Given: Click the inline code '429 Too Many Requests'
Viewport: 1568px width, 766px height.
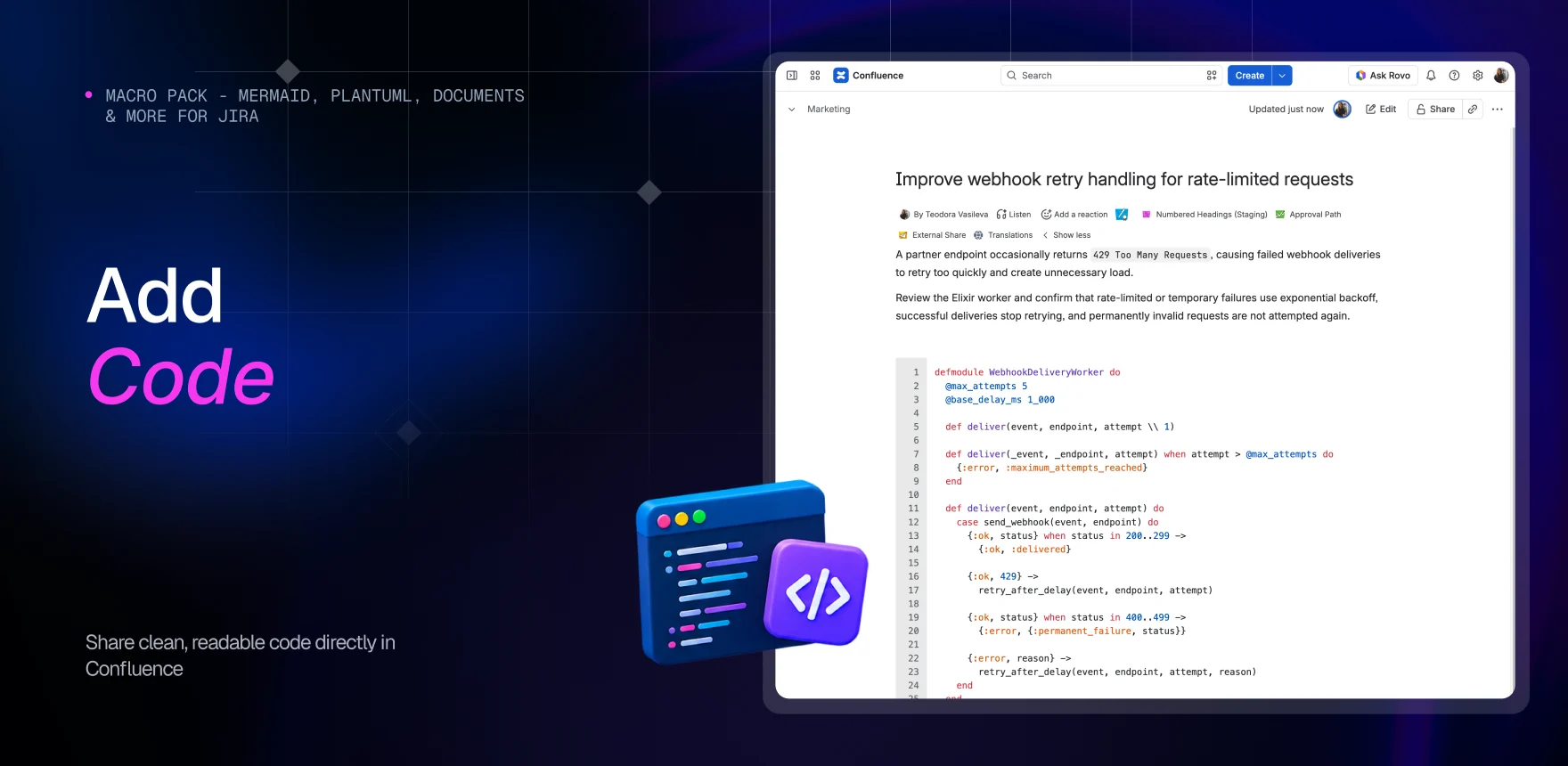Looking at the screenshot, I should [x=1150, y=255].
